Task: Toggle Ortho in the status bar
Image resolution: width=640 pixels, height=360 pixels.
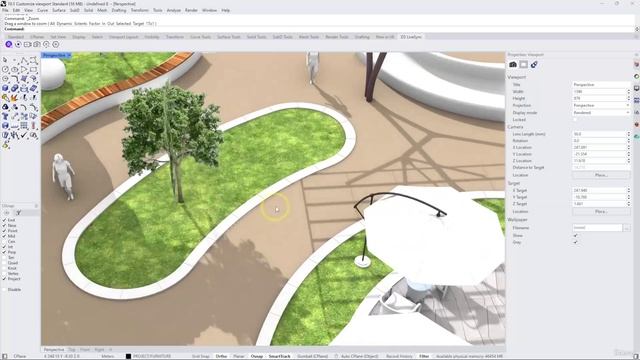Action: point(221,356)
